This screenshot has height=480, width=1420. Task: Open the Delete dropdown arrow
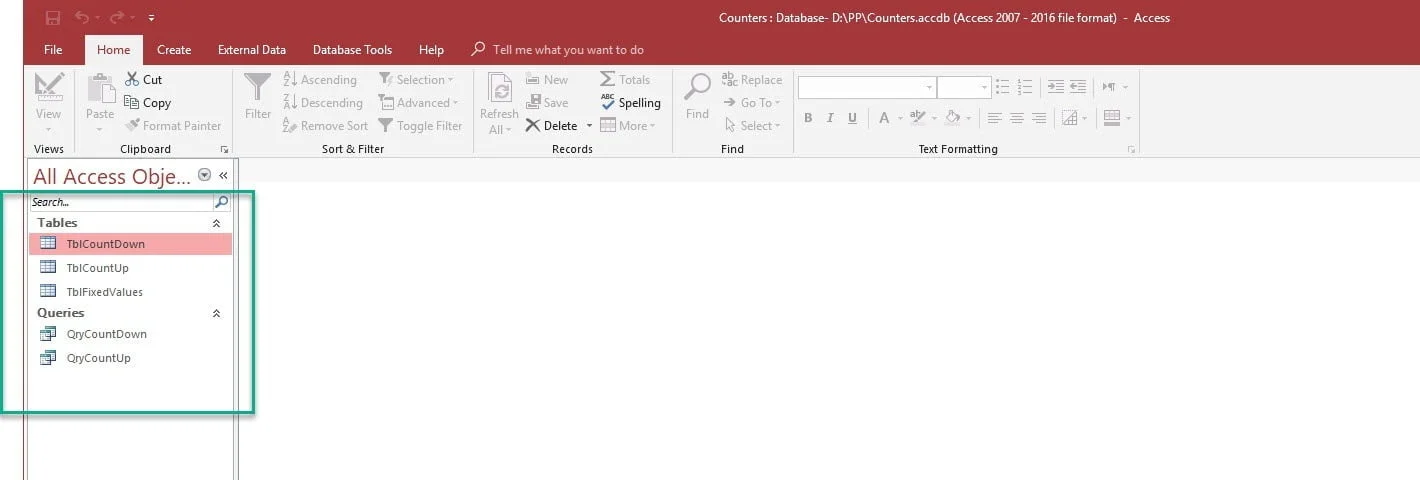tap(589, 125)
